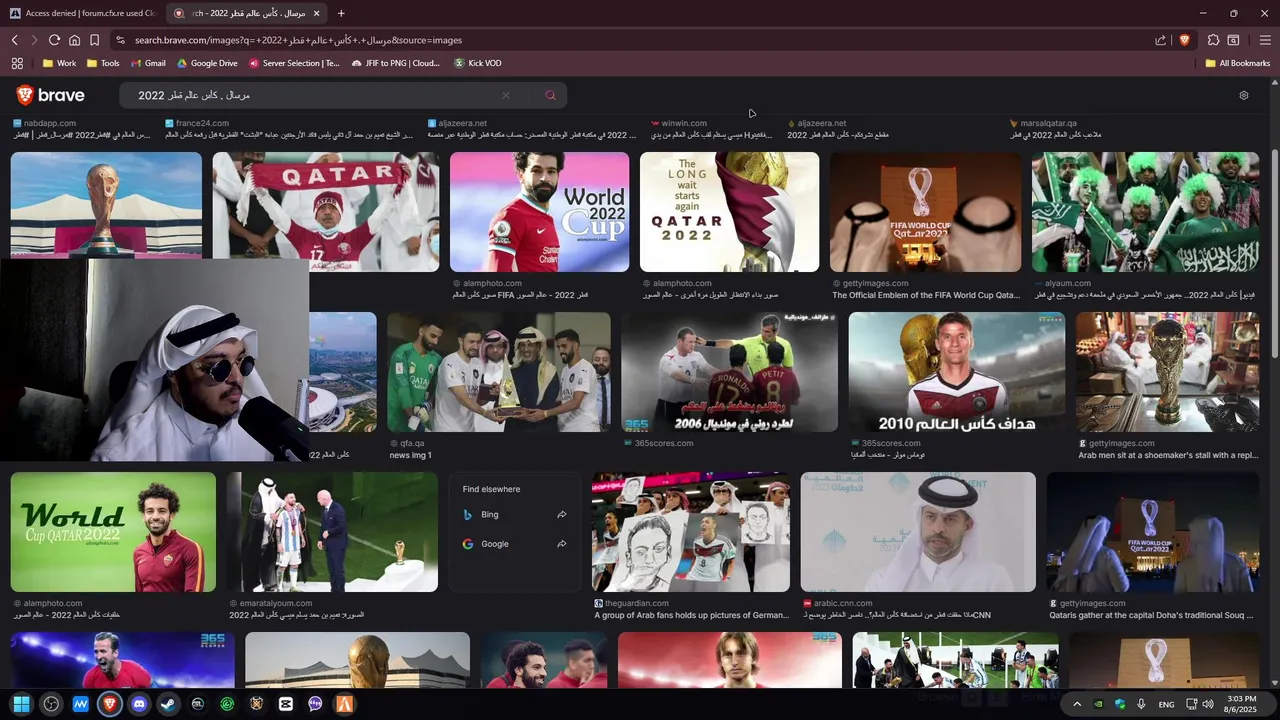Open the Brave main hamburger menu
This screenshot has height=720, width=1280.
point(1265,40)
